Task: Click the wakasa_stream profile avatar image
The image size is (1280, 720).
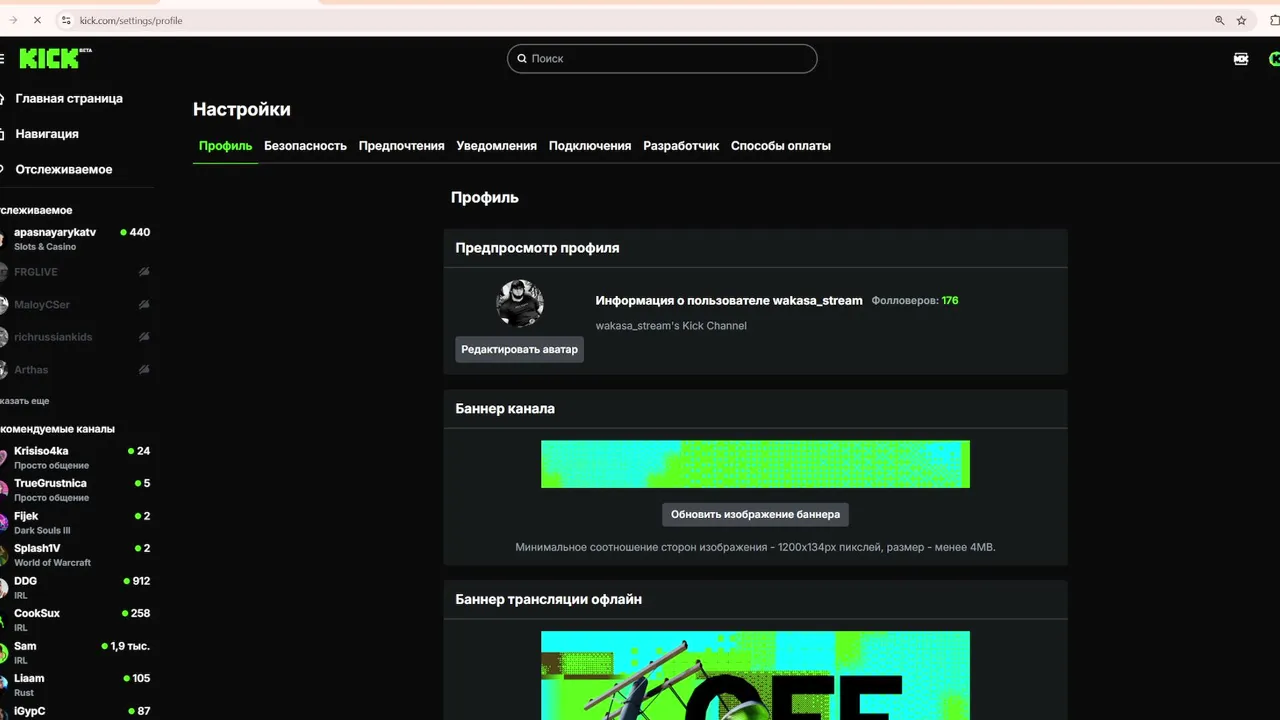Action: (x=520, y=304)
